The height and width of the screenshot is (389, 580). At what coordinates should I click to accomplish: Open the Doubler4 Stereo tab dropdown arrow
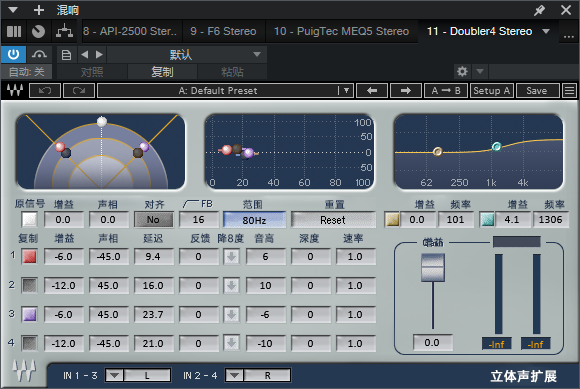coord(546,31)
